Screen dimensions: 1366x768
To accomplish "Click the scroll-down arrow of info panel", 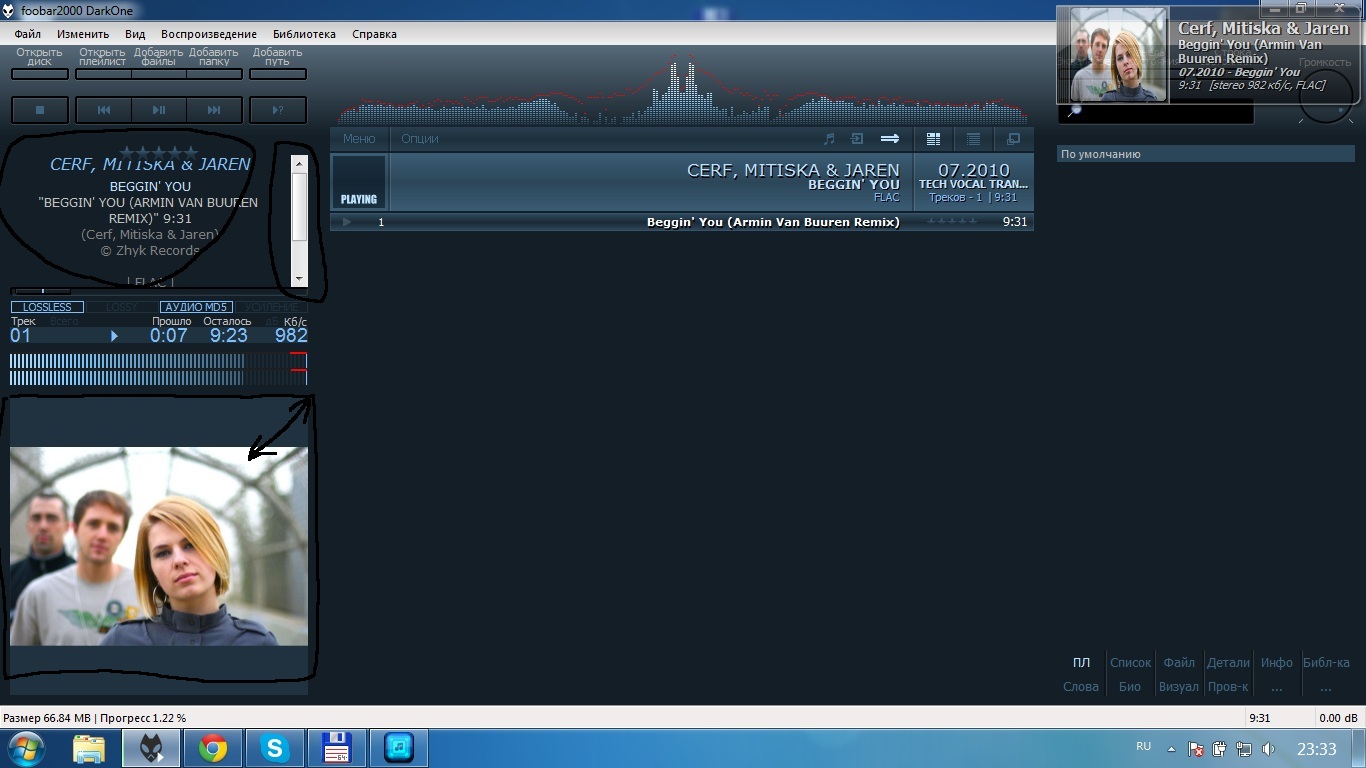I will [x=299, y=279].
